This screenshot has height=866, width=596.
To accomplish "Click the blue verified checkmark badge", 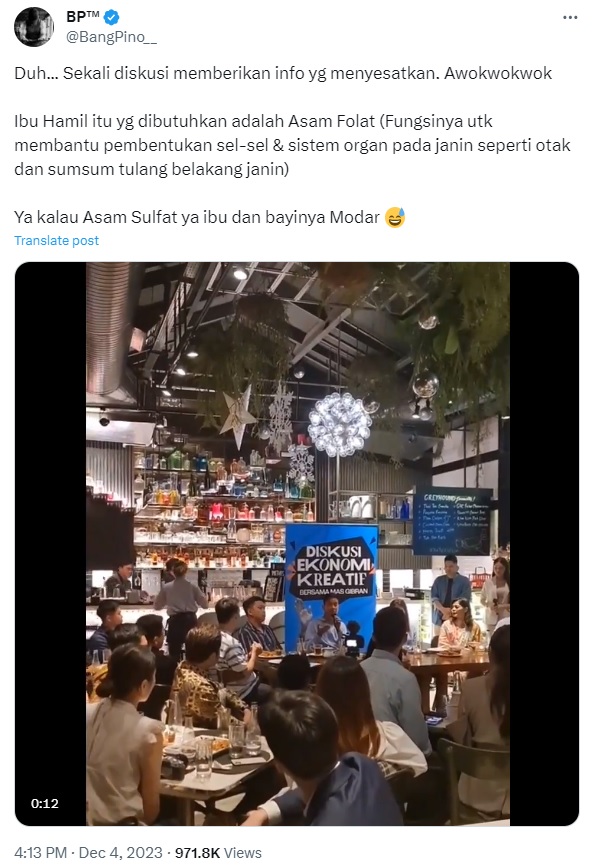I will [x=112, y=18].
